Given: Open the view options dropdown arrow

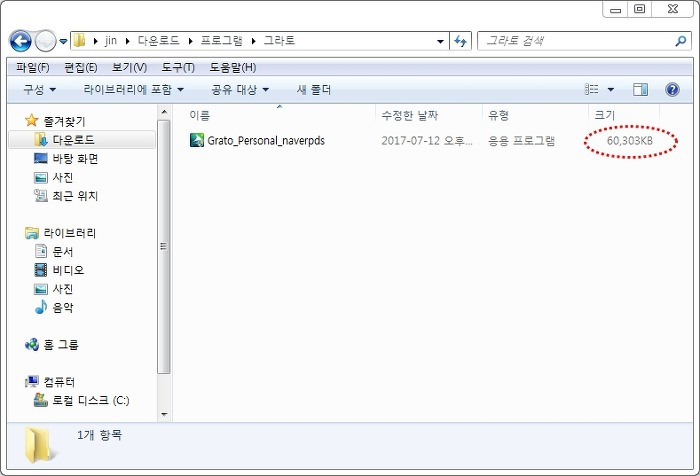Looking at the screenshot, I should 611,90.
